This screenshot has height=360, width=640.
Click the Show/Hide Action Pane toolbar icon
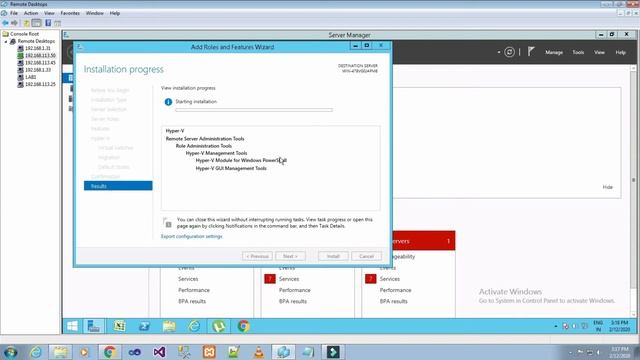(58, 23)
